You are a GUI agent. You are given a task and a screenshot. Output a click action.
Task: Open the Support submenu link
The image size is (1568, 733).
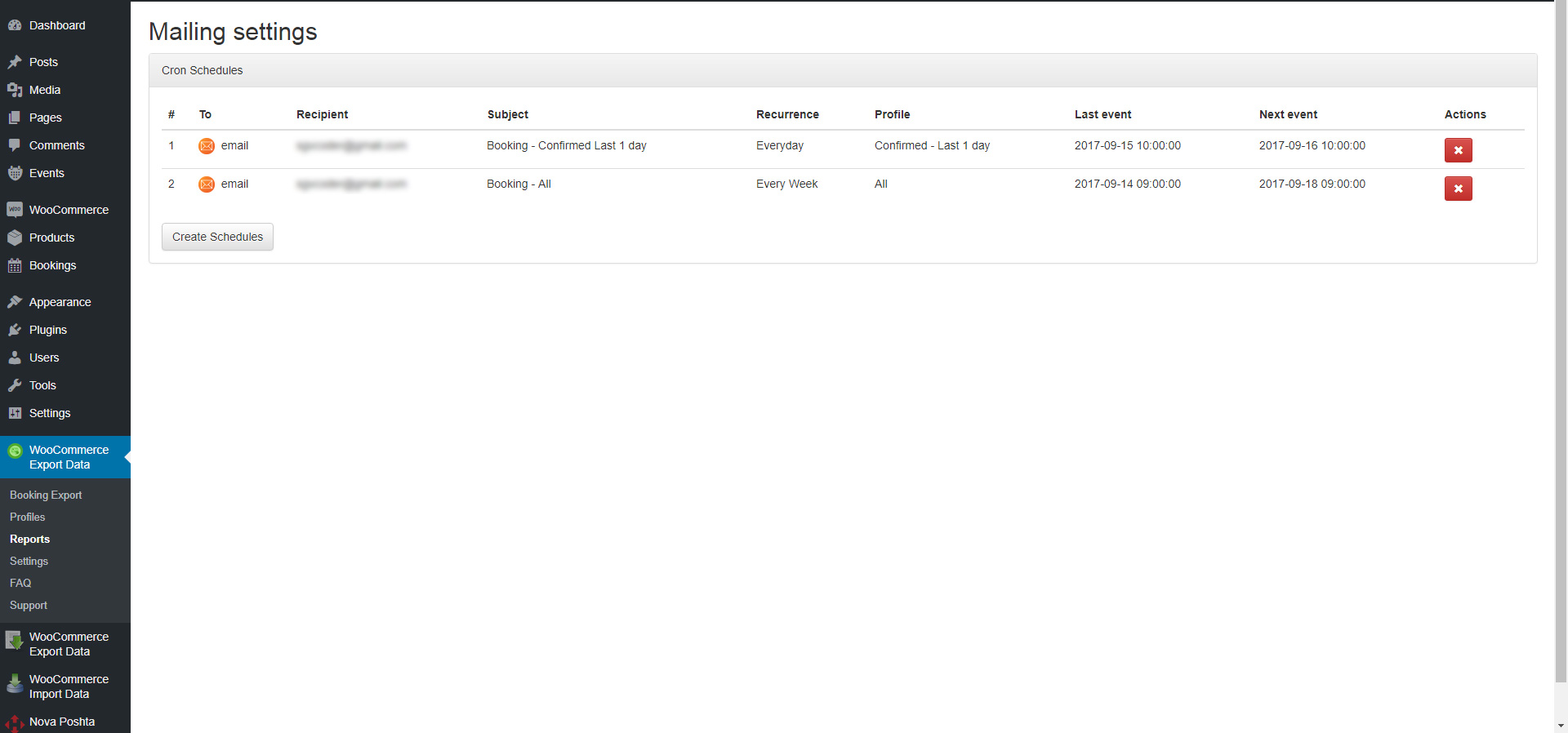[29, 605]
